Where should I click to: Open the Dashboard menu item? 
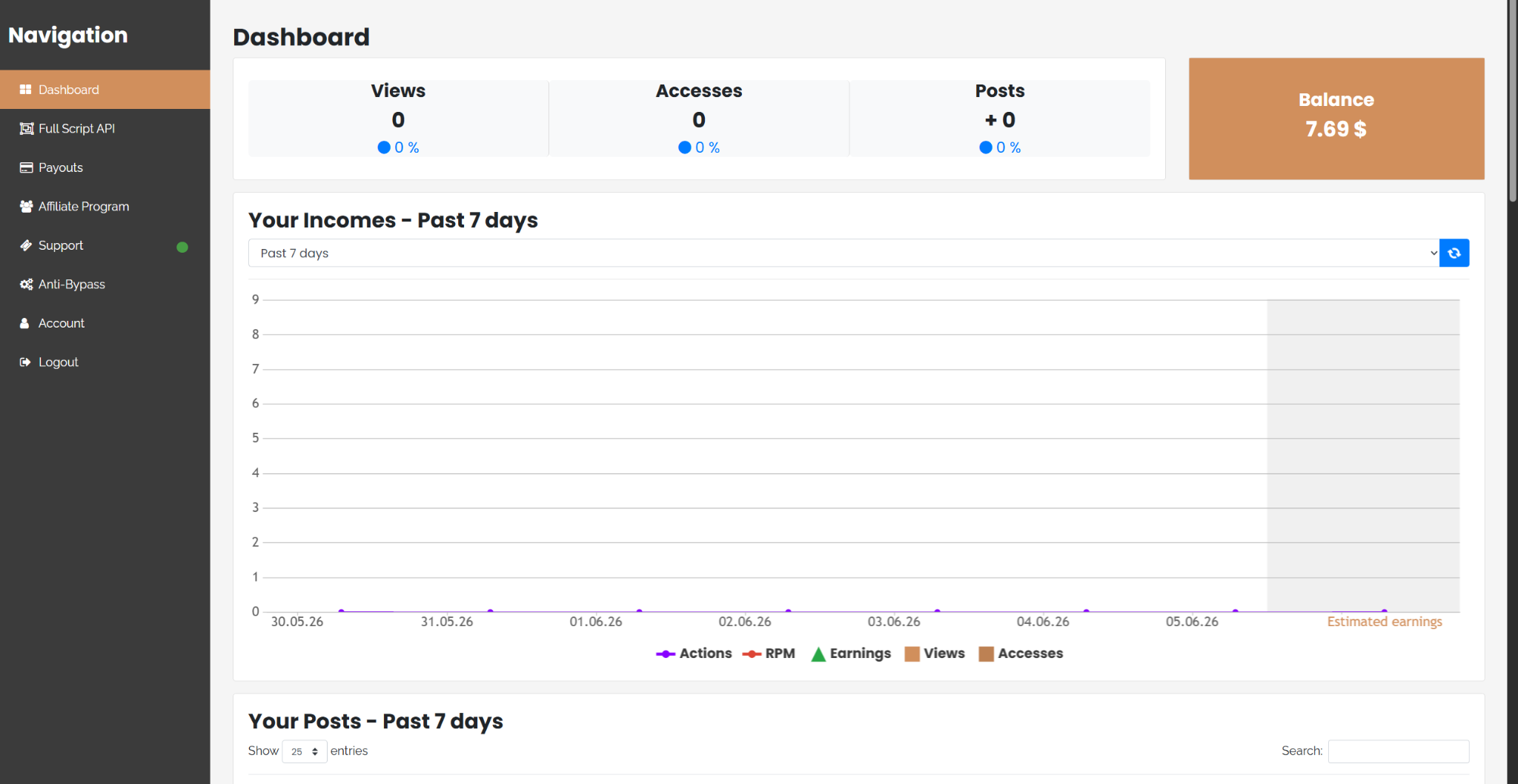tap(105, 90)
